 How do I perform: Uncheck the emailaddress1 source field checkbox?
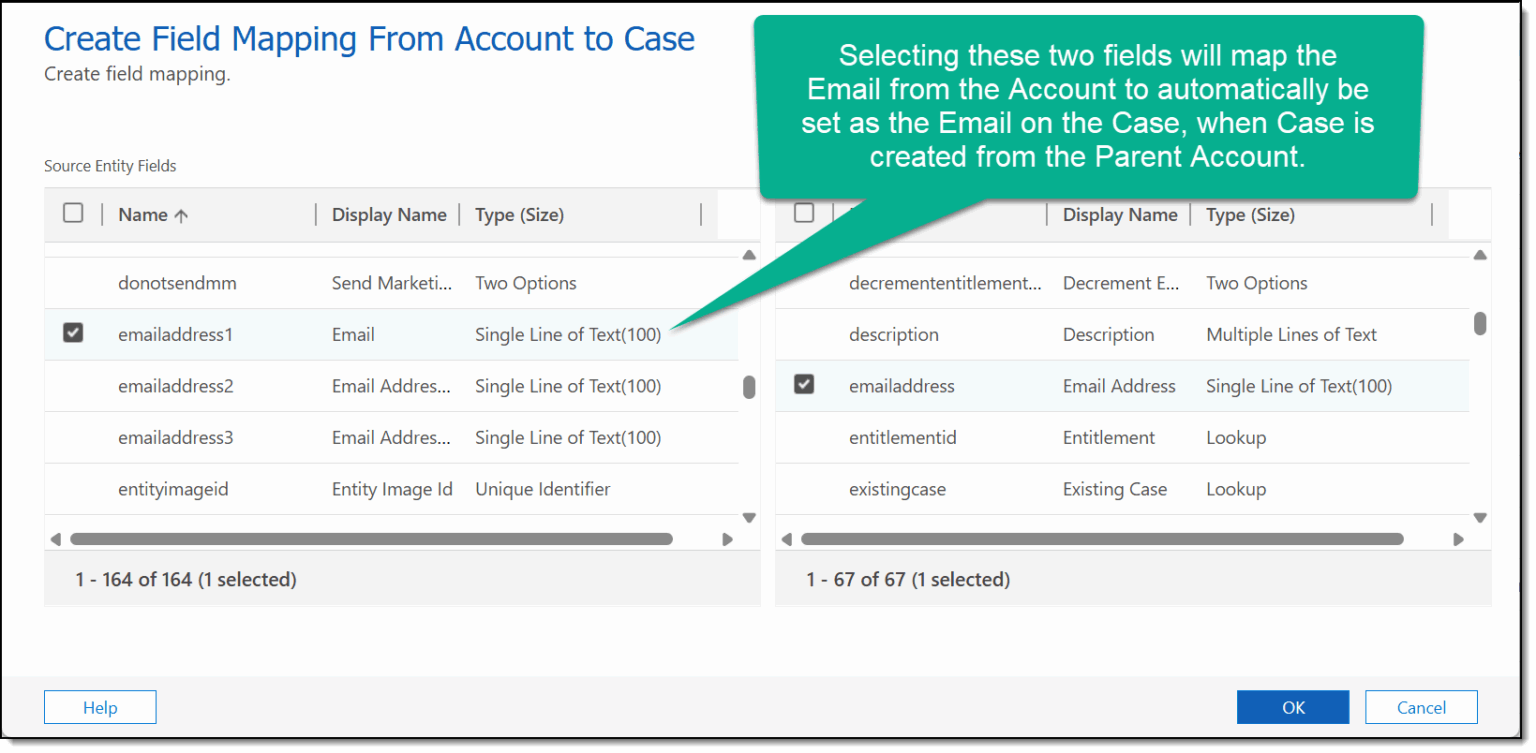coord(73,334)
